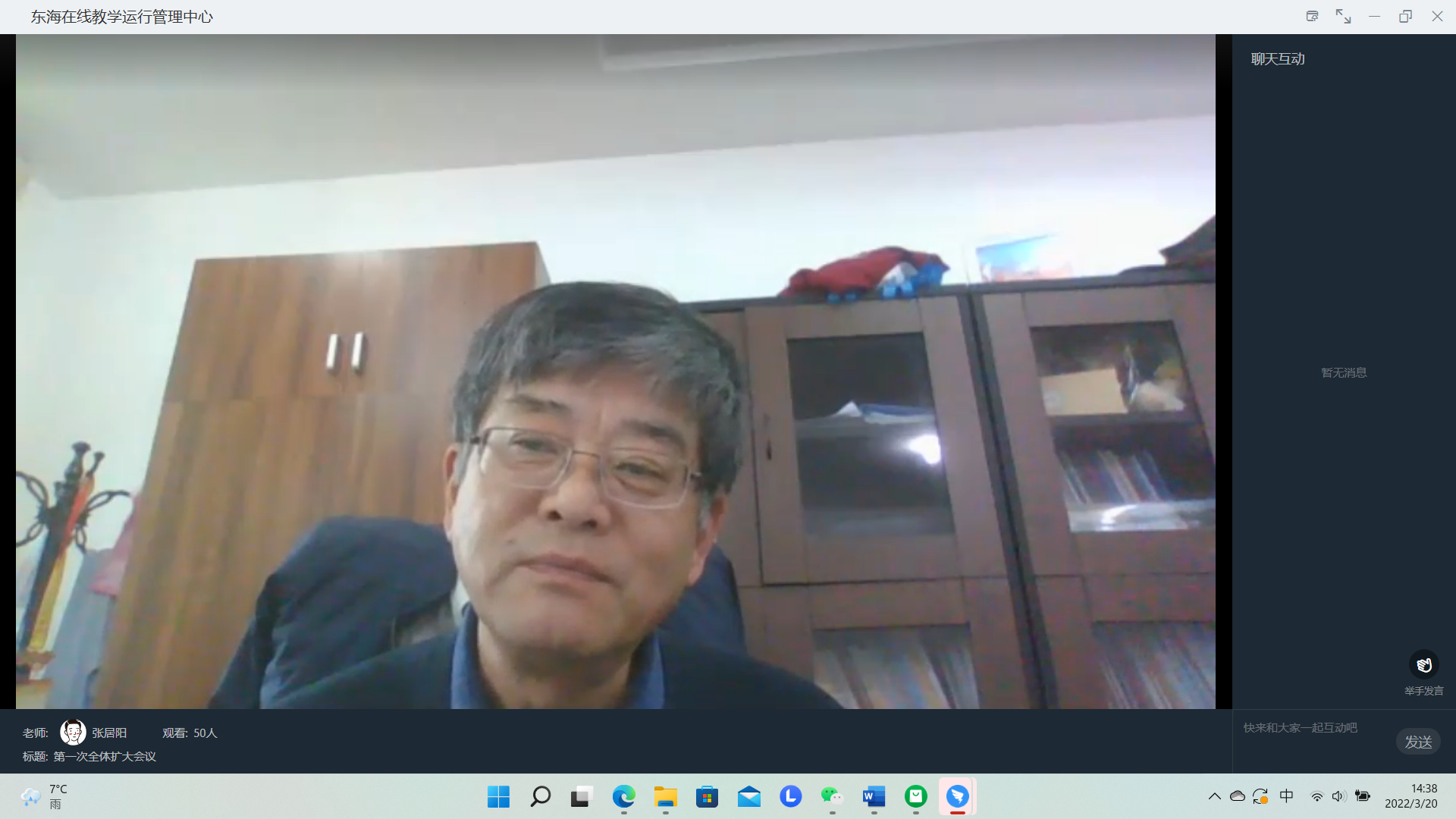Image resolution: width=1456 pixels, height=819 pixels.
Task: Open the clock and date flyout
Action: (x=1410, y=796)
